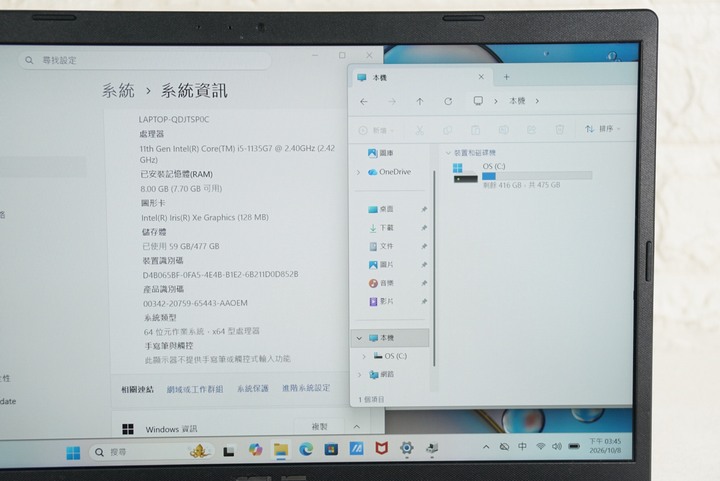Viewport: 720px width, 481px height.
Task: Open 下載 in the Explorer sidebar
Action: 382,228
